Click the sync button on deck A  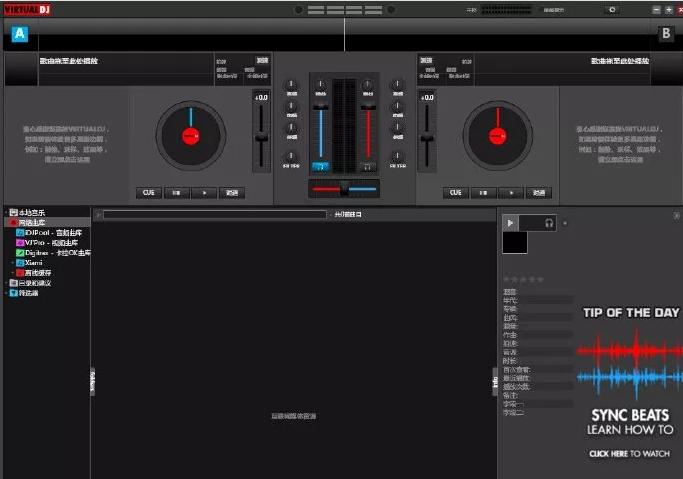[232, 193]
